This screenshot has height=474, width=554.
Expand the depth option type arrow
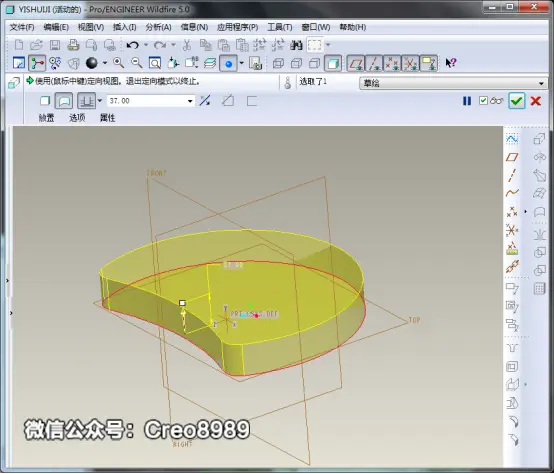(100, 101)
